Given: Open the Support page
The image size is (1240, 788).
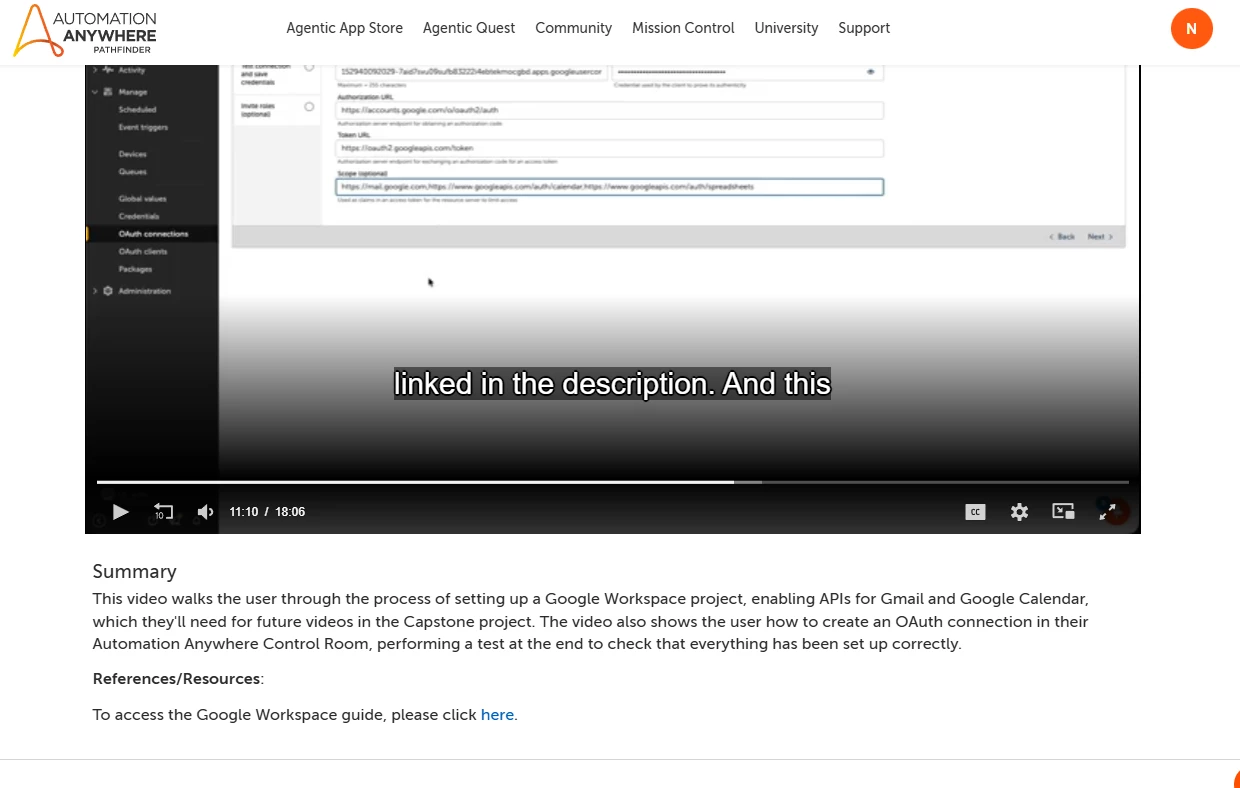Looking at the screenshot, I should (x=864, y=28).
